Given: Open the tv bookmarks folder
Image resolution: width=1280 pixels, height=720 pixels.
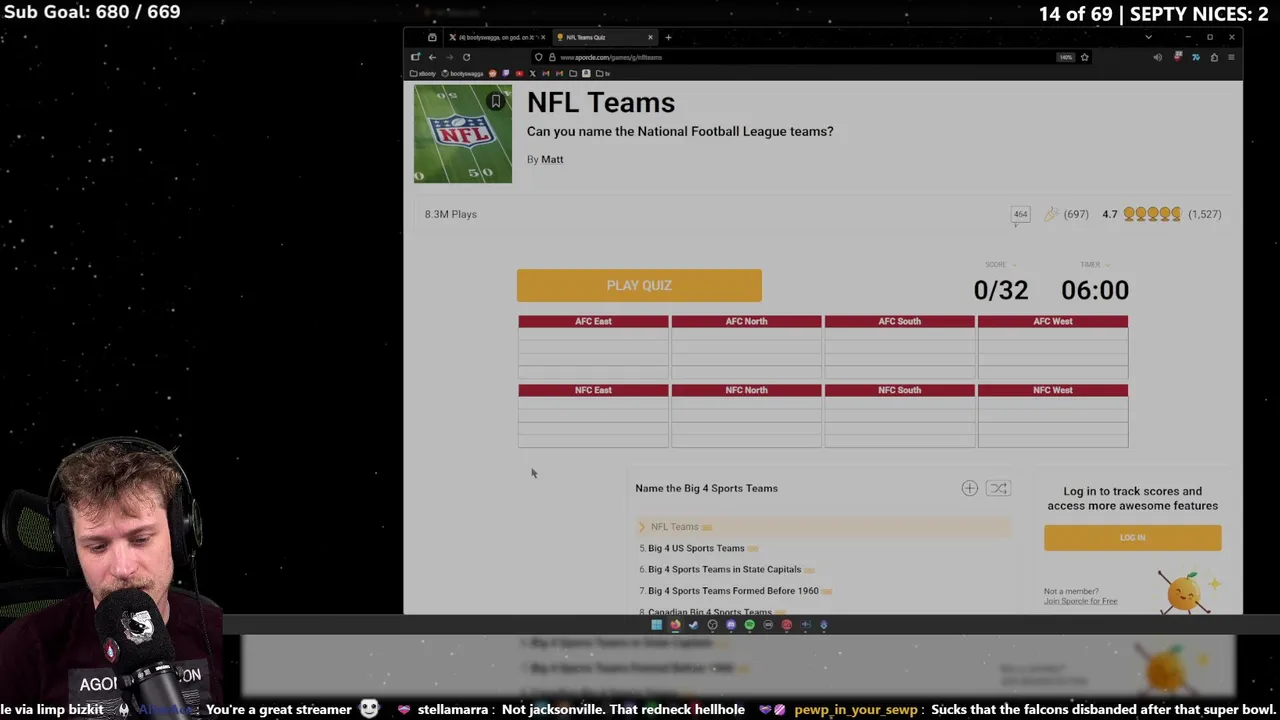Looking at the screenshot, I should tap(603, 73).
